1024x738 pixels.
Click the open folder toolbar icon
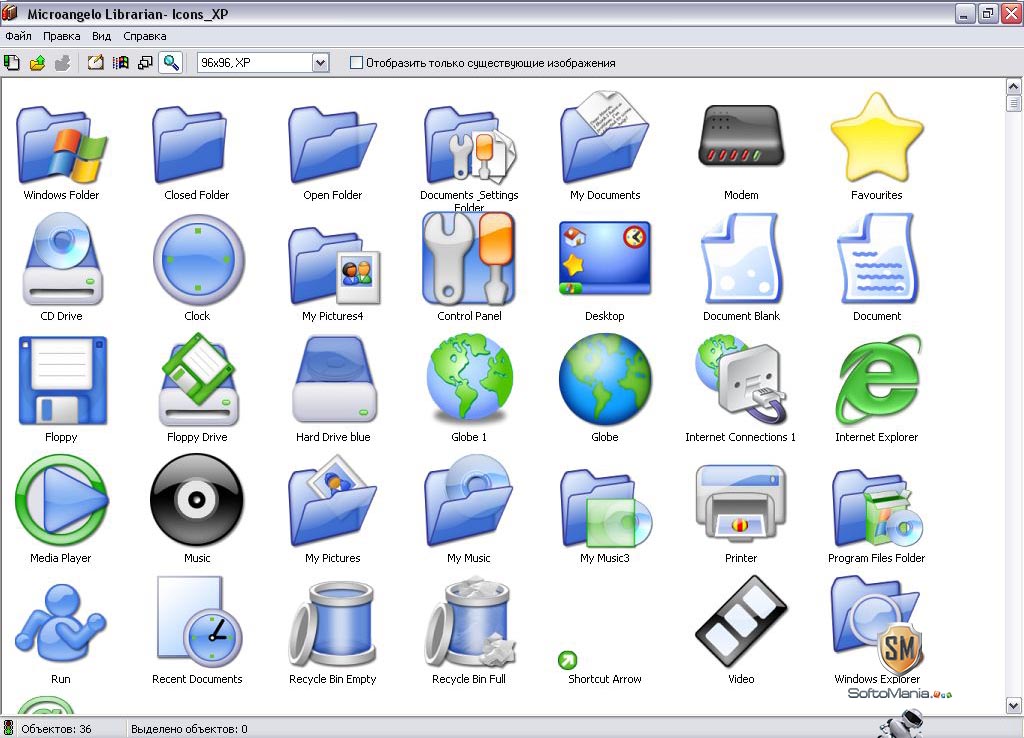[37, 63]
